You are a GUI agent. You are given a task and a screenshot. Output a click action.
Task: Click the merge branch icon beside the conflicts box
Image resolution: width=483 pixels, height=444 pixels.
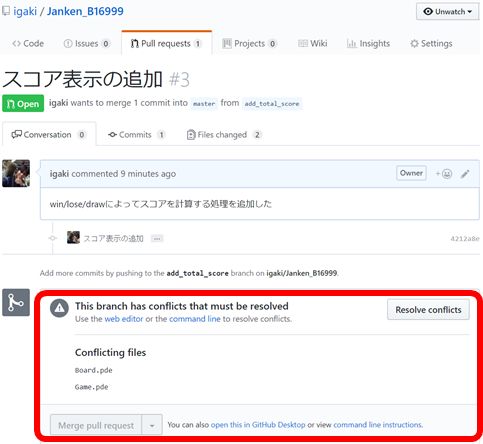(x=16, y=302)
